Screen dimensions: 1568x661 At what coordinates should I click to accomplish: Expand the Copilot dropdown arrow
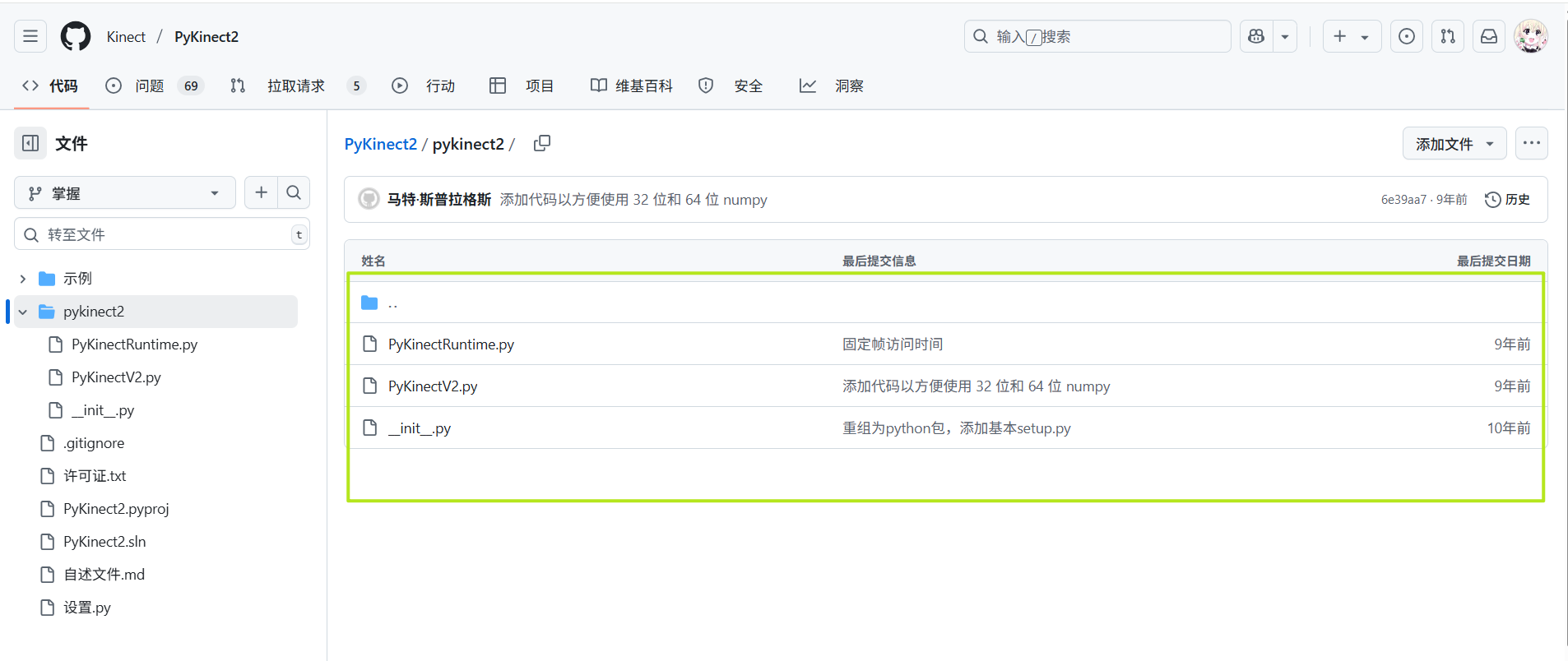click(1285, 36)
